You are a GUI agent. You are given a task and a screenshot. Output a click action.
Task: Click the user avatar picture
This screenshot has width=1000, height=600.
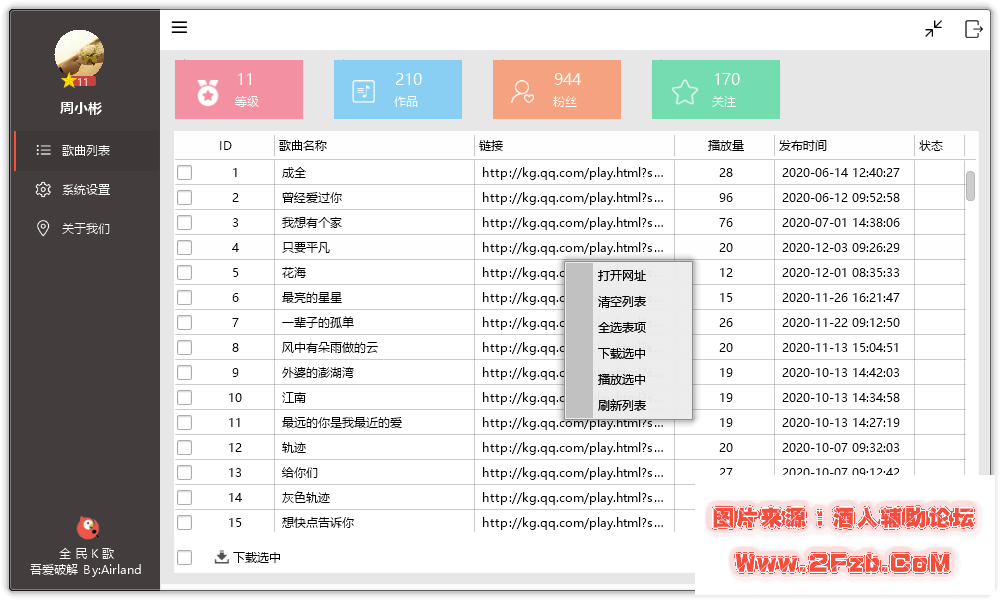point(80,57)
